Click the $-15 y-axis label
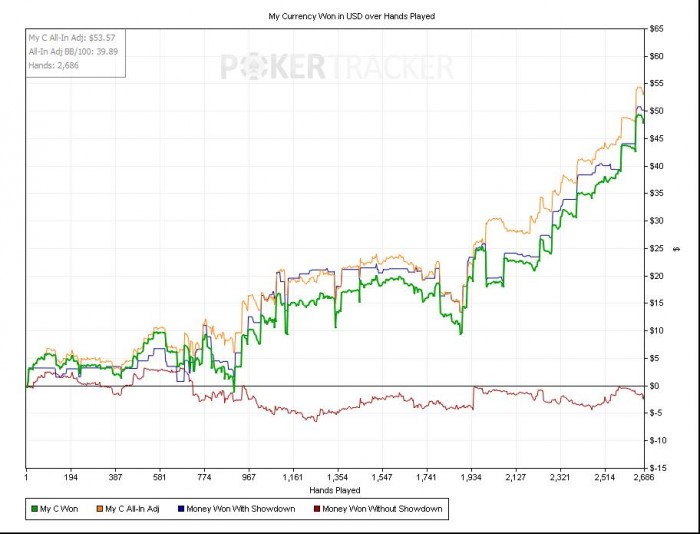Image resolution: width=700 pixels, height=534 pixels. point(658,468)
